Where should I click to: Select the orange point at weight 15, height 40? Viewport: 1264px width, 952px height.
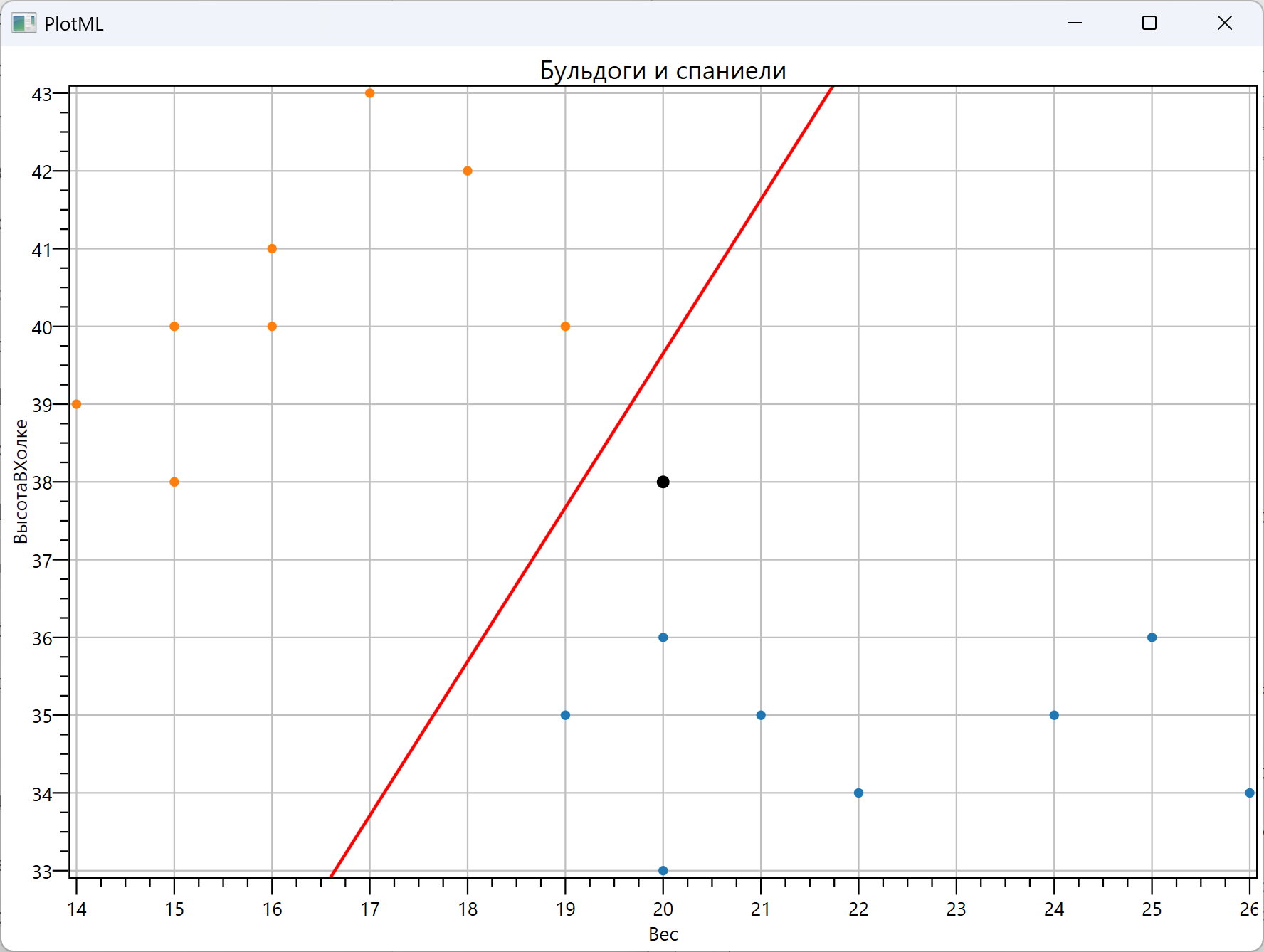coord(174,327)
